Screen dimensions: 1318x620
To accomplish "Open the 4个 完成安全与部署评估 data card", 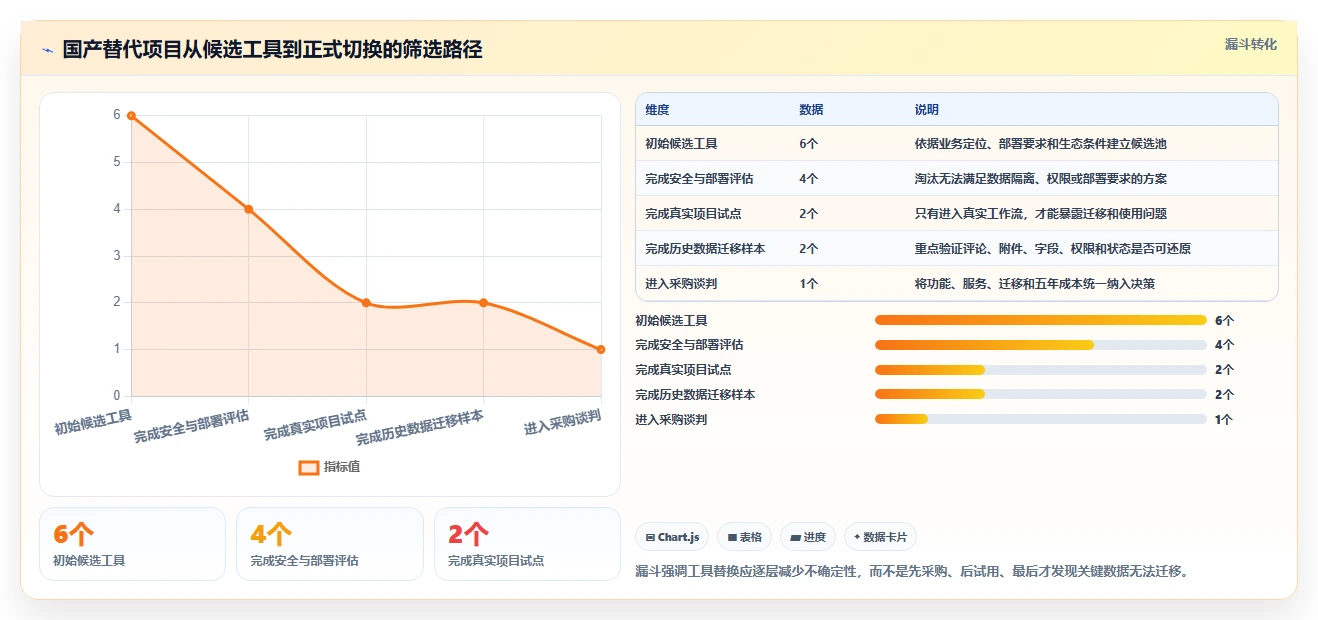I will 330,544.
